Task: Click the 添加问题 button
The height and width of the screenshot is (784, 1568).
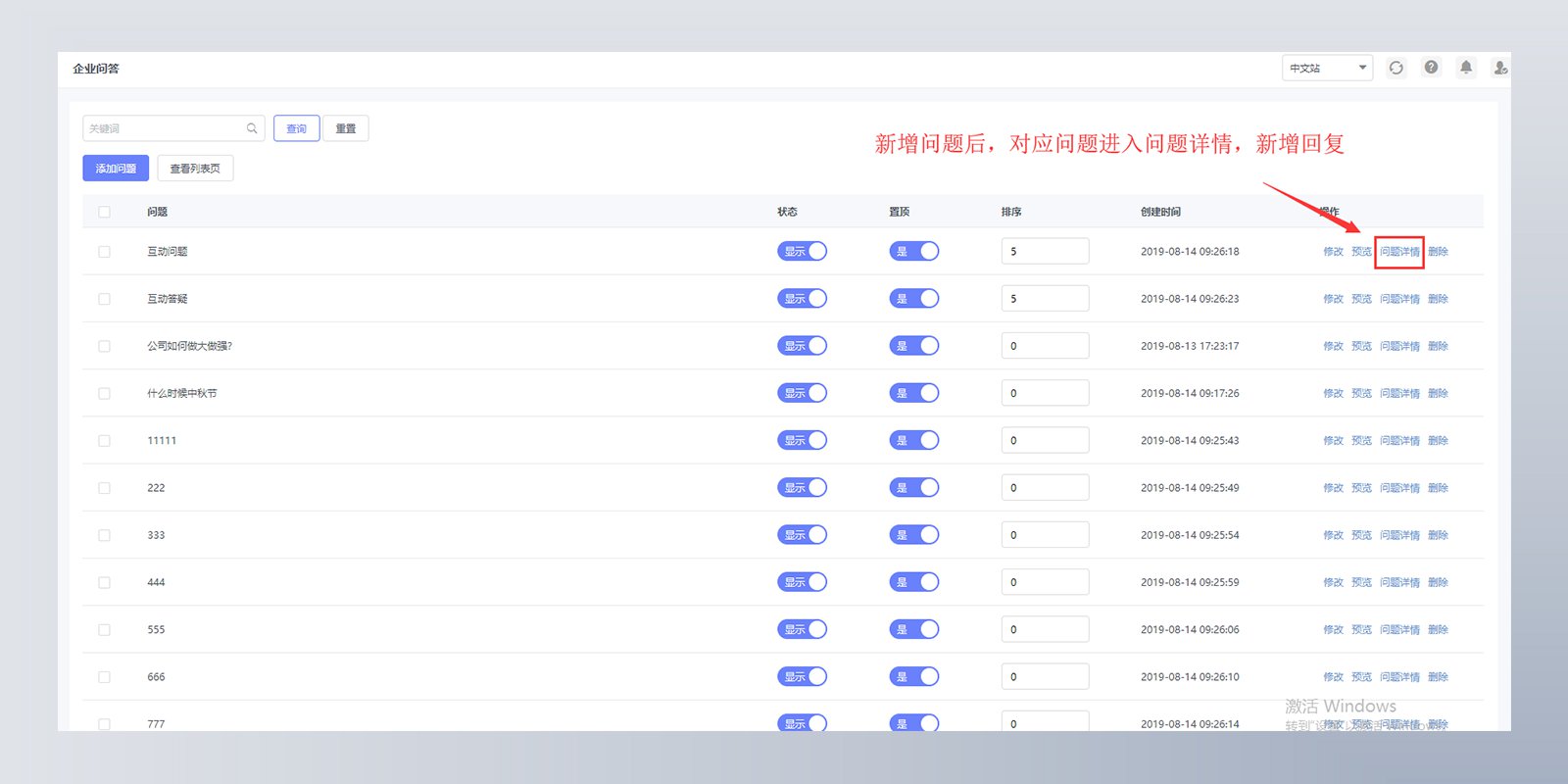Action: tap(116, 169)
